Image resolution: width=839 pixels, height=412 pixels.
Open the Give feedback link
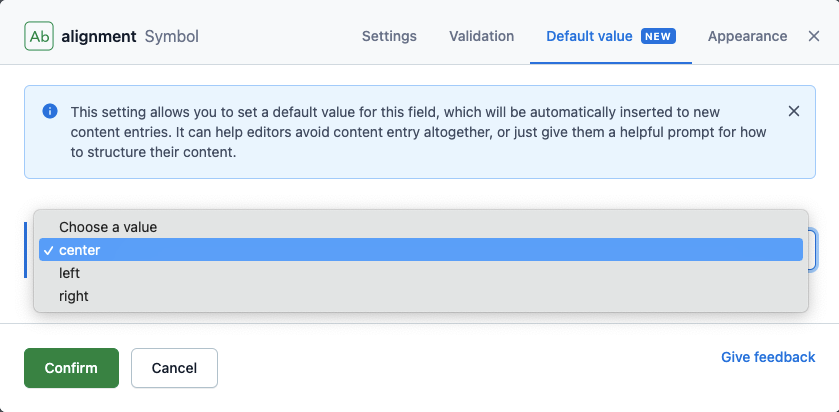pos(768,357)
